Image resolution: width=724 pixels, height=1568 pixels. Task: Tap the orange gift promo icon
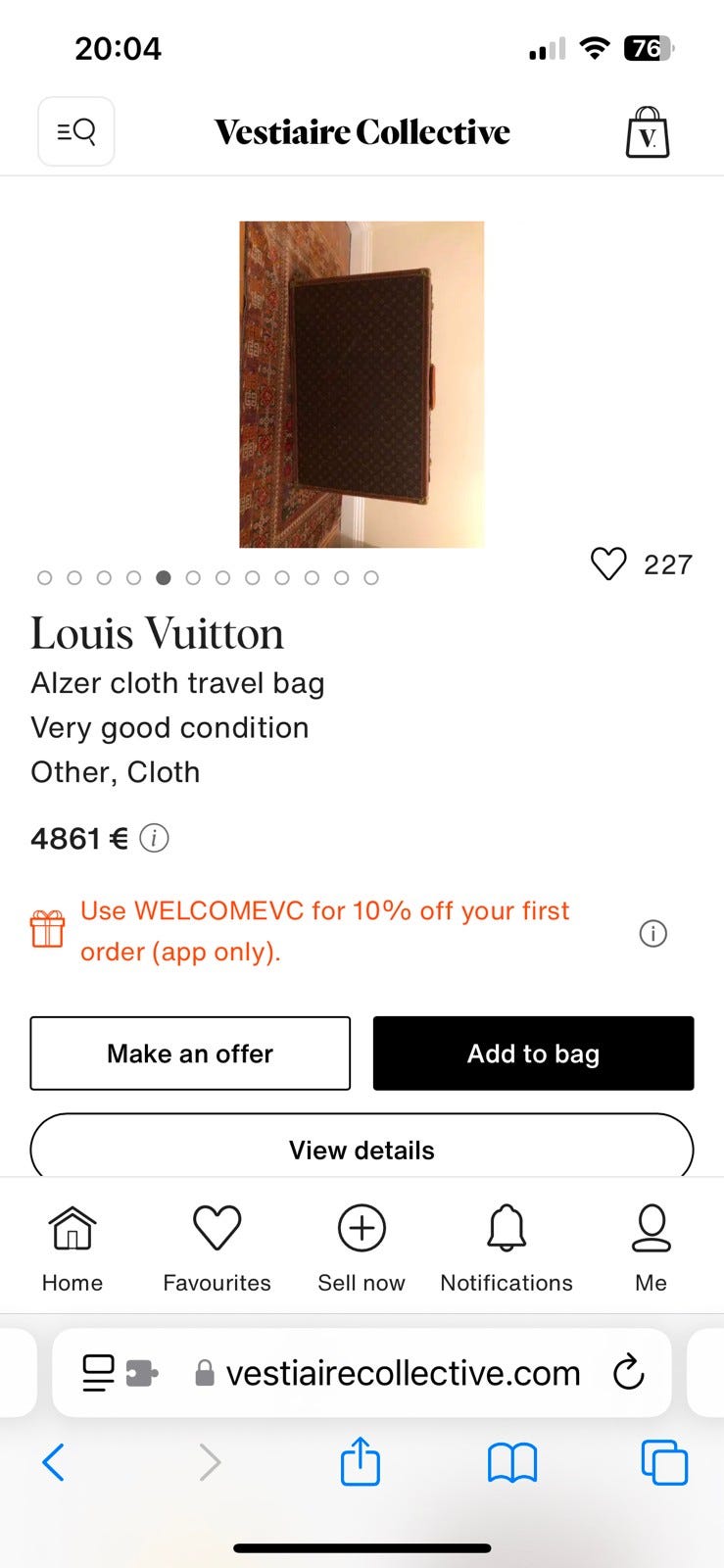point(47,929)
